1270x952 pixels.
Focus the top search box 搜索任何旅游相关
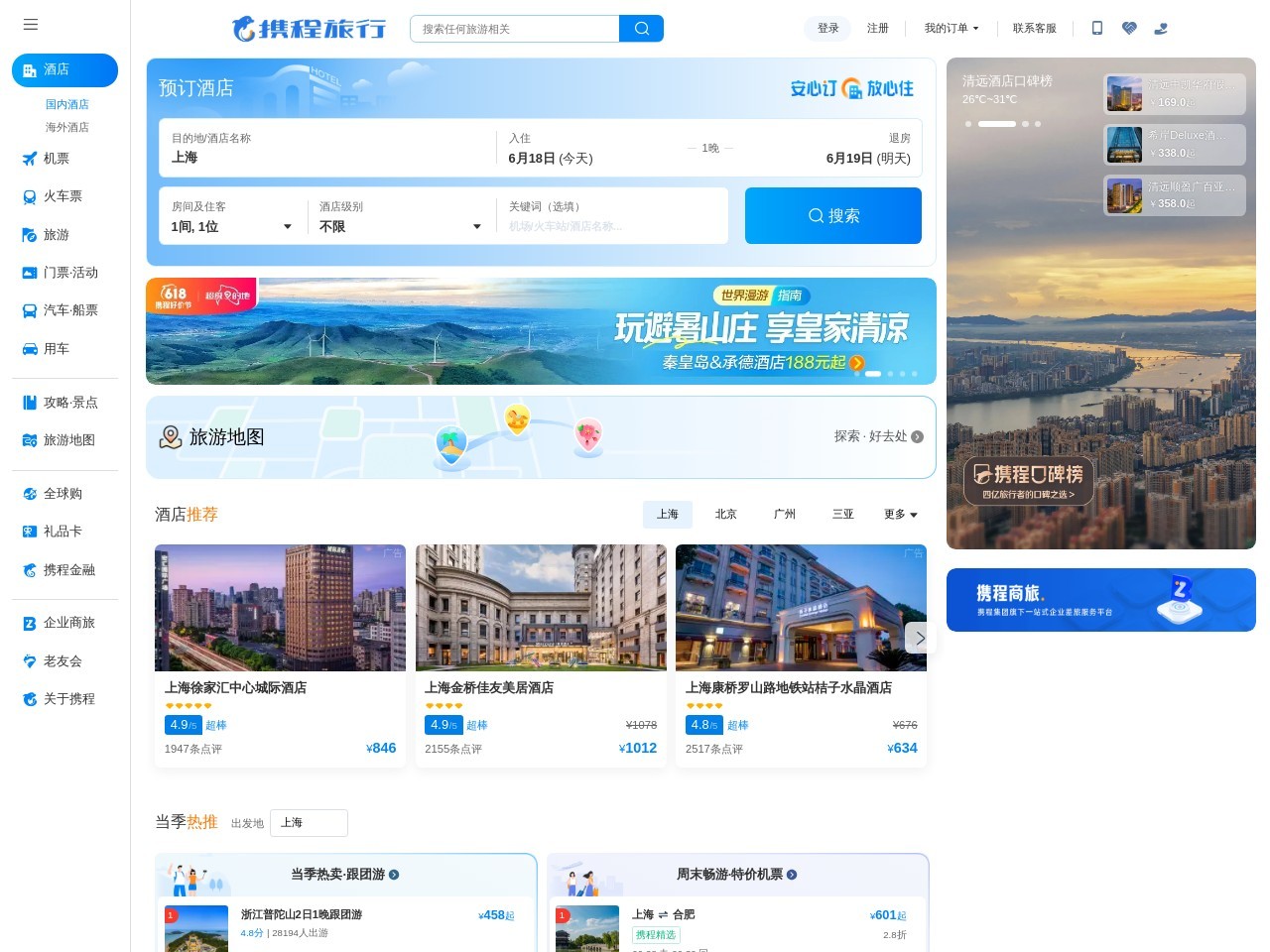tap(515, 29)
